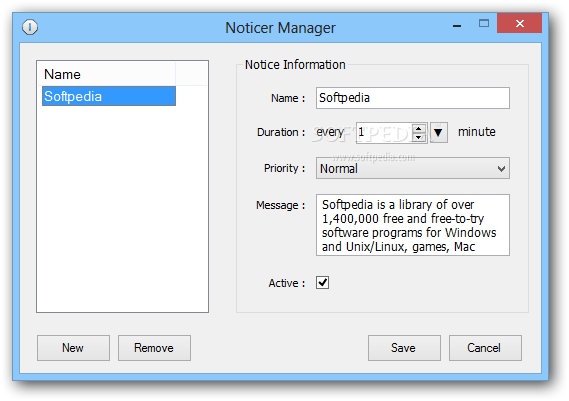Minimize the Noticer Manager window

457,25
